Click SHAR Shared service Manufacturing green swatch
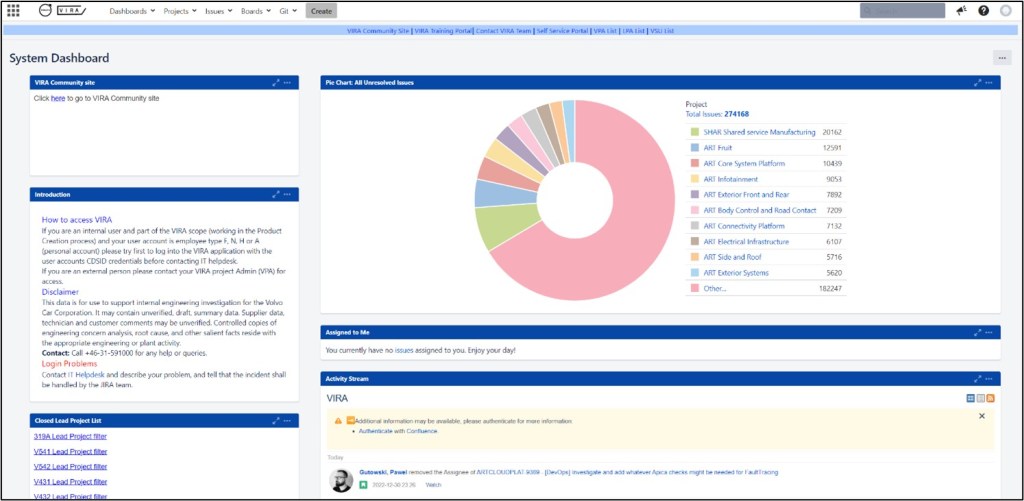Viewport: 1024px width, 501px height. click(x=694, y=132)
